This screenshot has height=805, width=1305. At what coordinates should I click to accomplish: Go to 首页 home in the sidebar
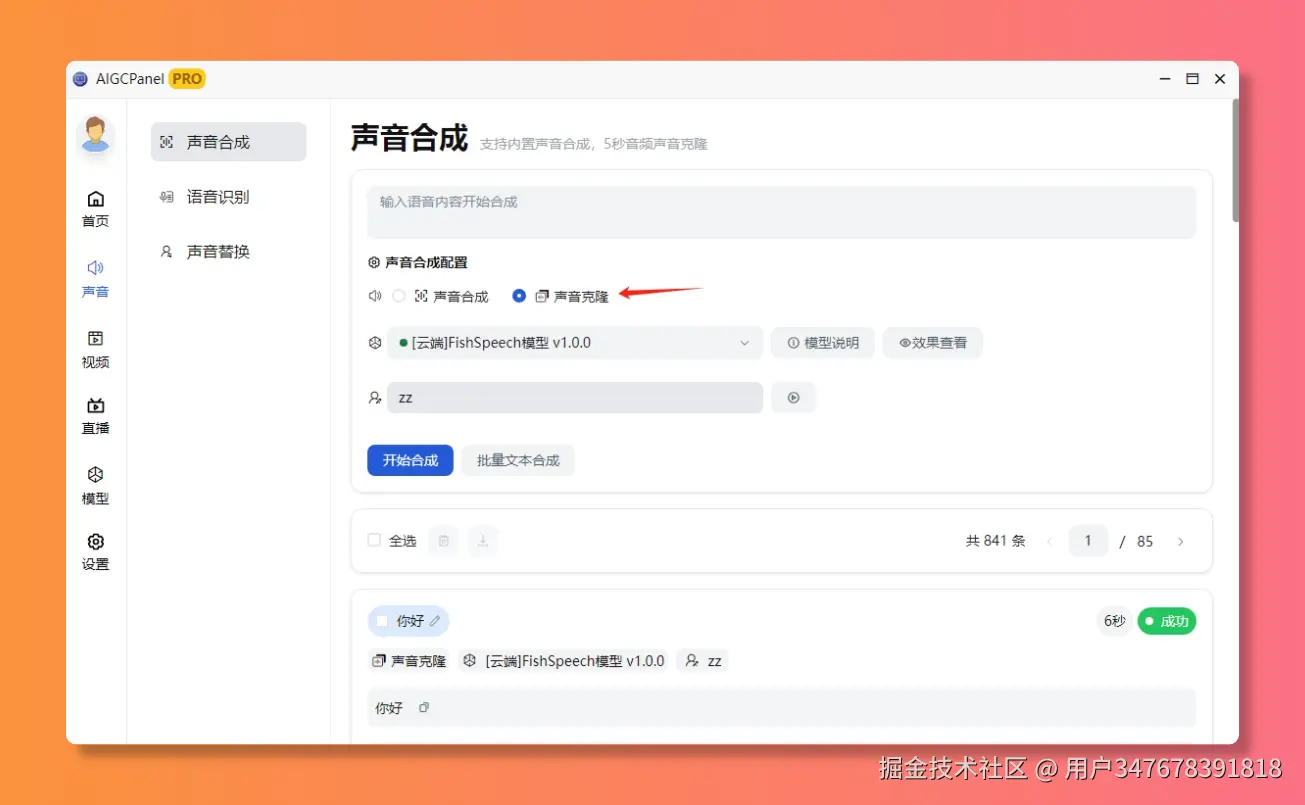[96, 209]
